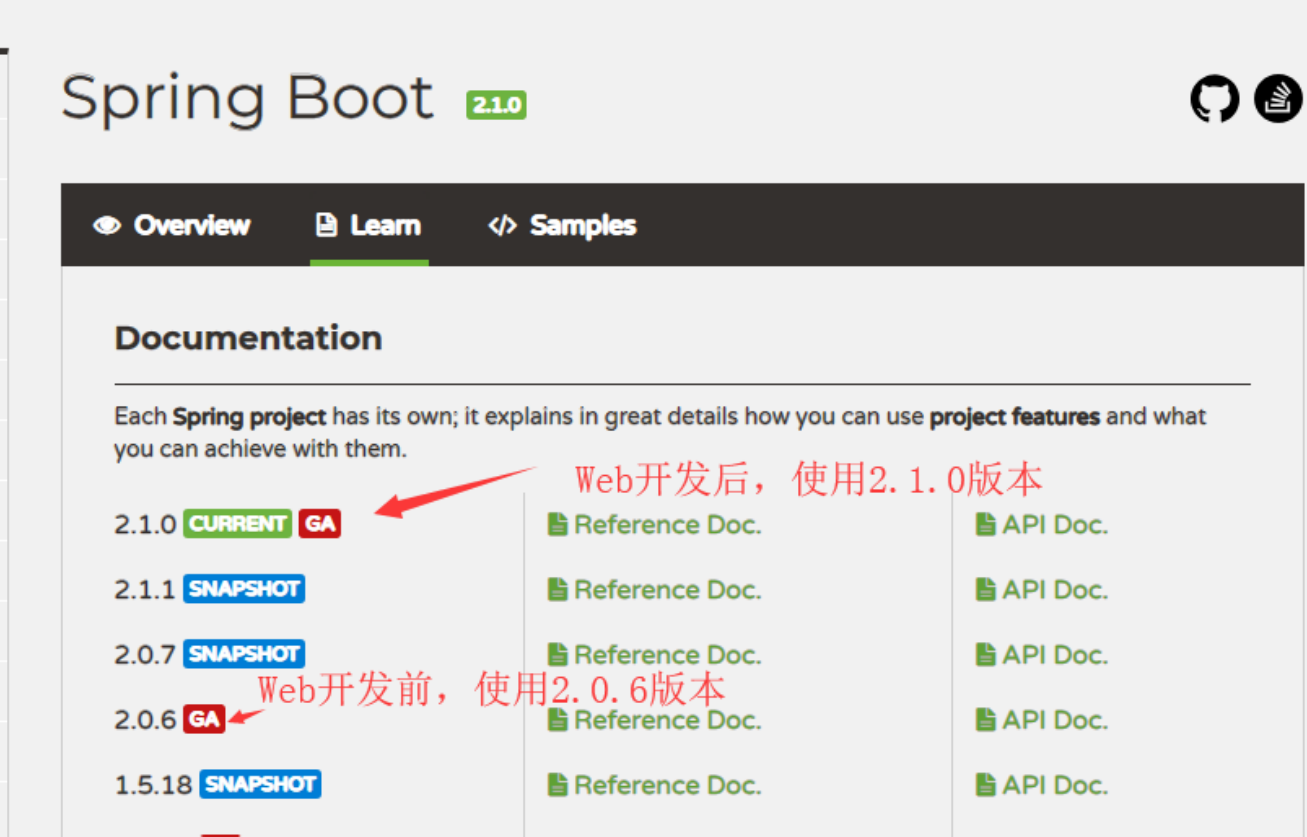This screenshot has height=837, width=1307.
Task: Click document icon beside 2.1.1 Reference Doc.
Action: pyautogui.click(x=558, y=589)
